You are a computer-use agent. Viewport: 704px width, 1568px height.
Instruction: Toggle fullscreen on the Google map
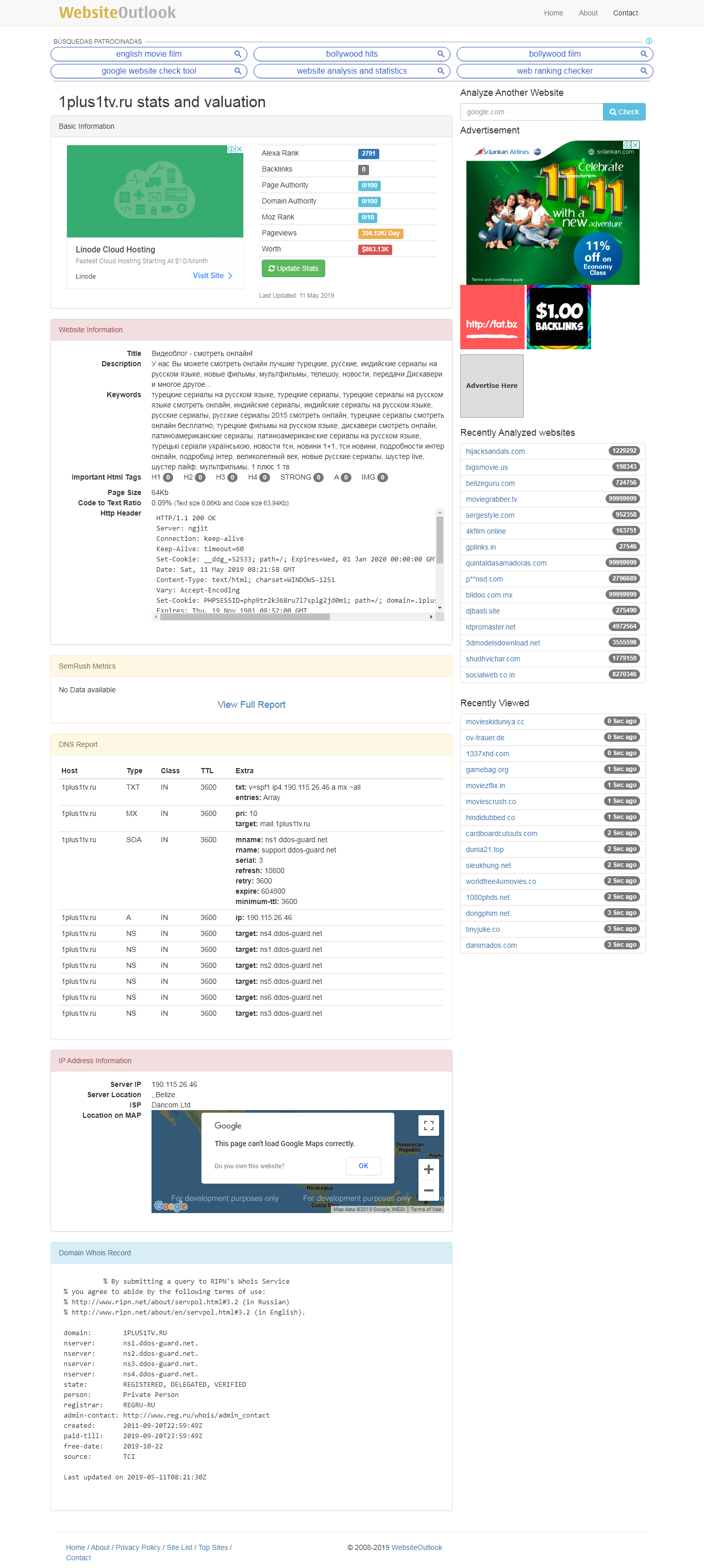428,1126
